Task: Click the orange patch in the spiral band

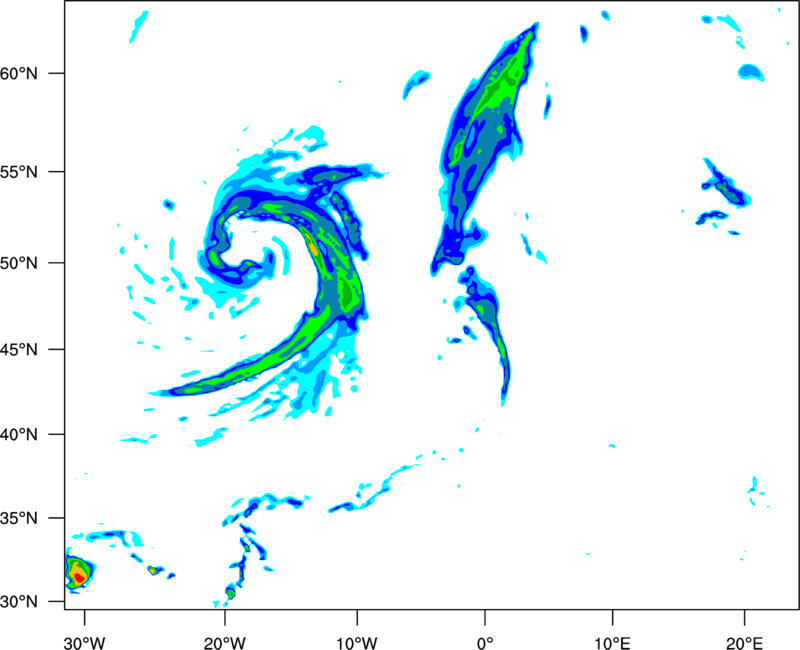Action: tap(313, 248)
